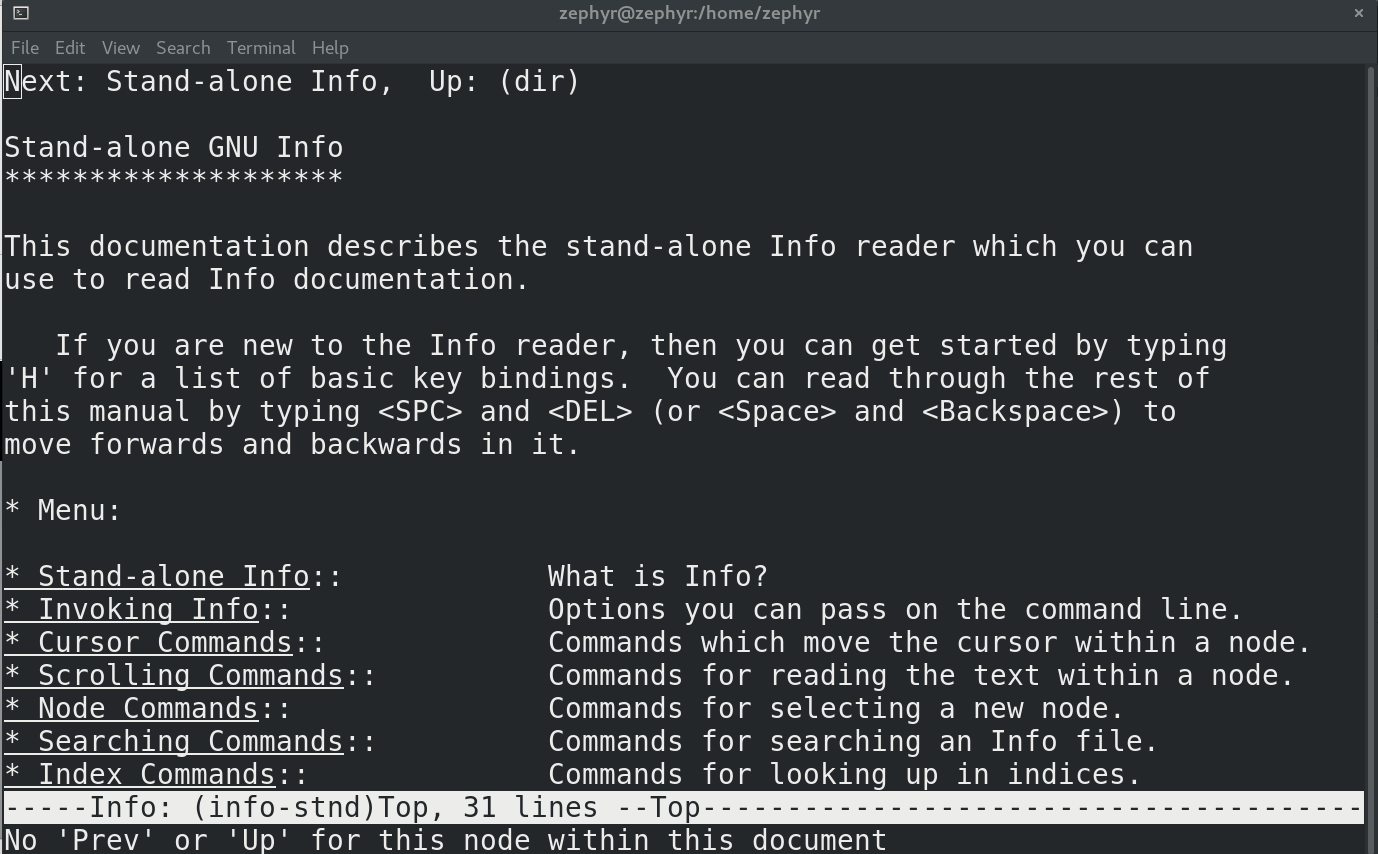Image resolution: width=1378 pixels, height=854 pixels.
Task: Open the Help menu
Action: (x=330, y=48)
